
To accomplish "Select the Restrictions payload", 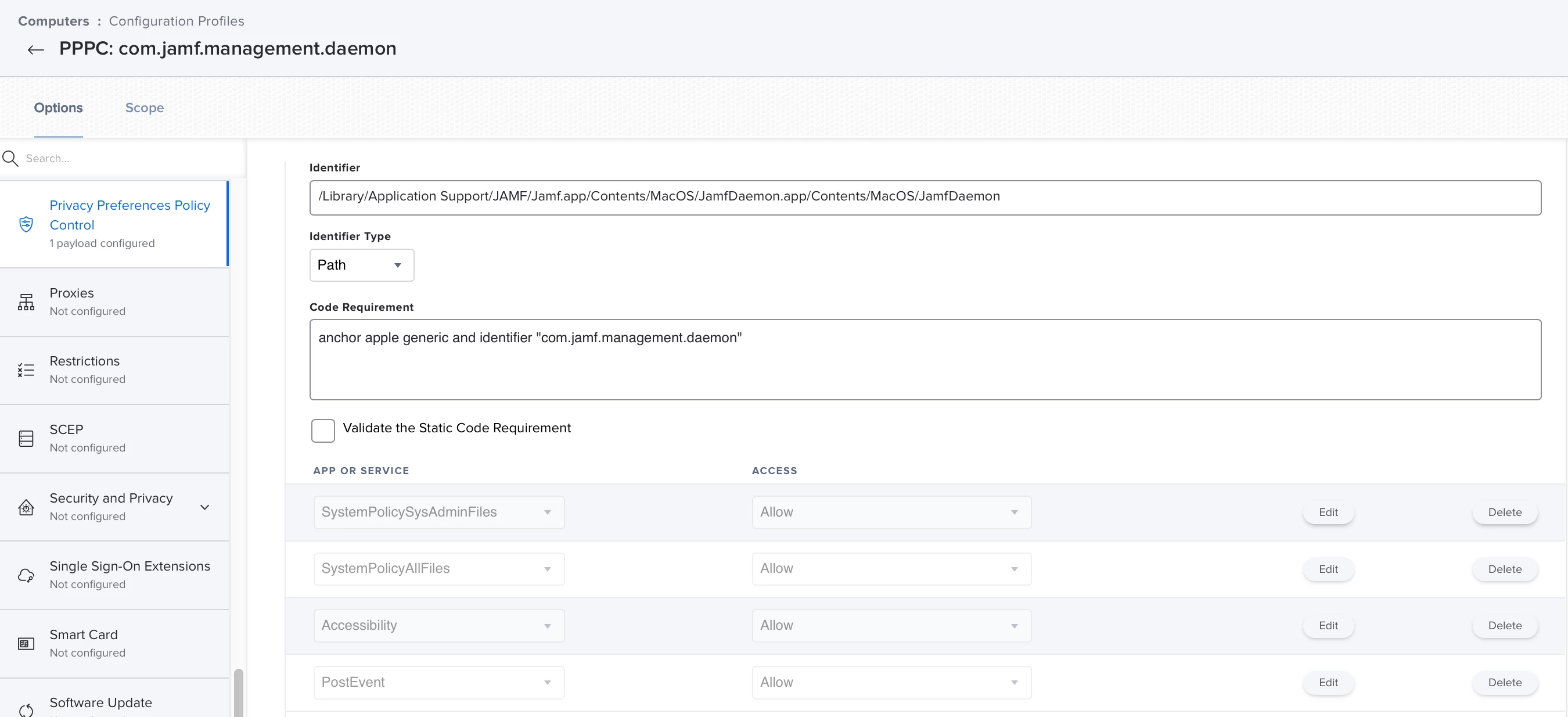I will pyautogui.click(x=114, y=370).
